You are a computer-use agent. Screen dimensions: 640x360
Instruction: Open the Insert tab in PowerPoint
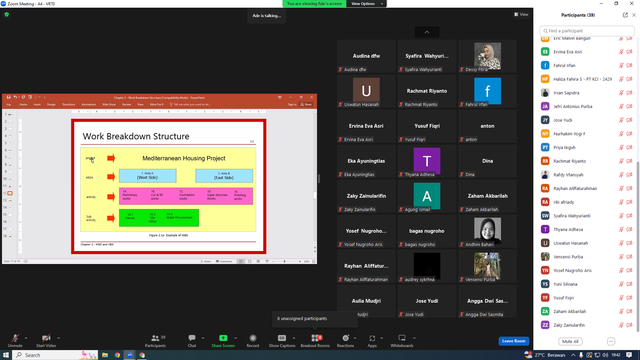[37, 104]
